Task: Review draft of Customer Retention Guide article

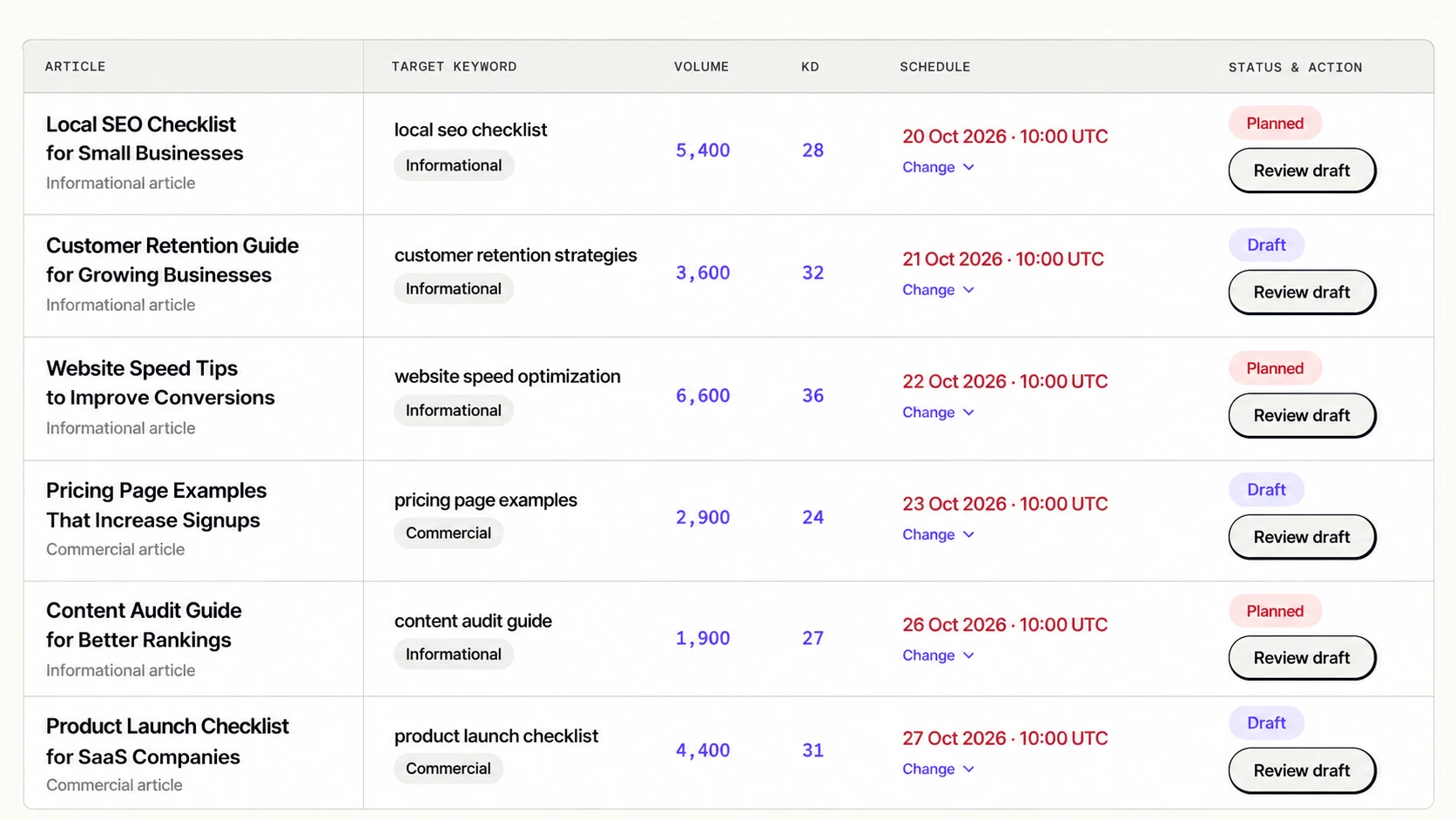Action: [x=1302, y=292]
